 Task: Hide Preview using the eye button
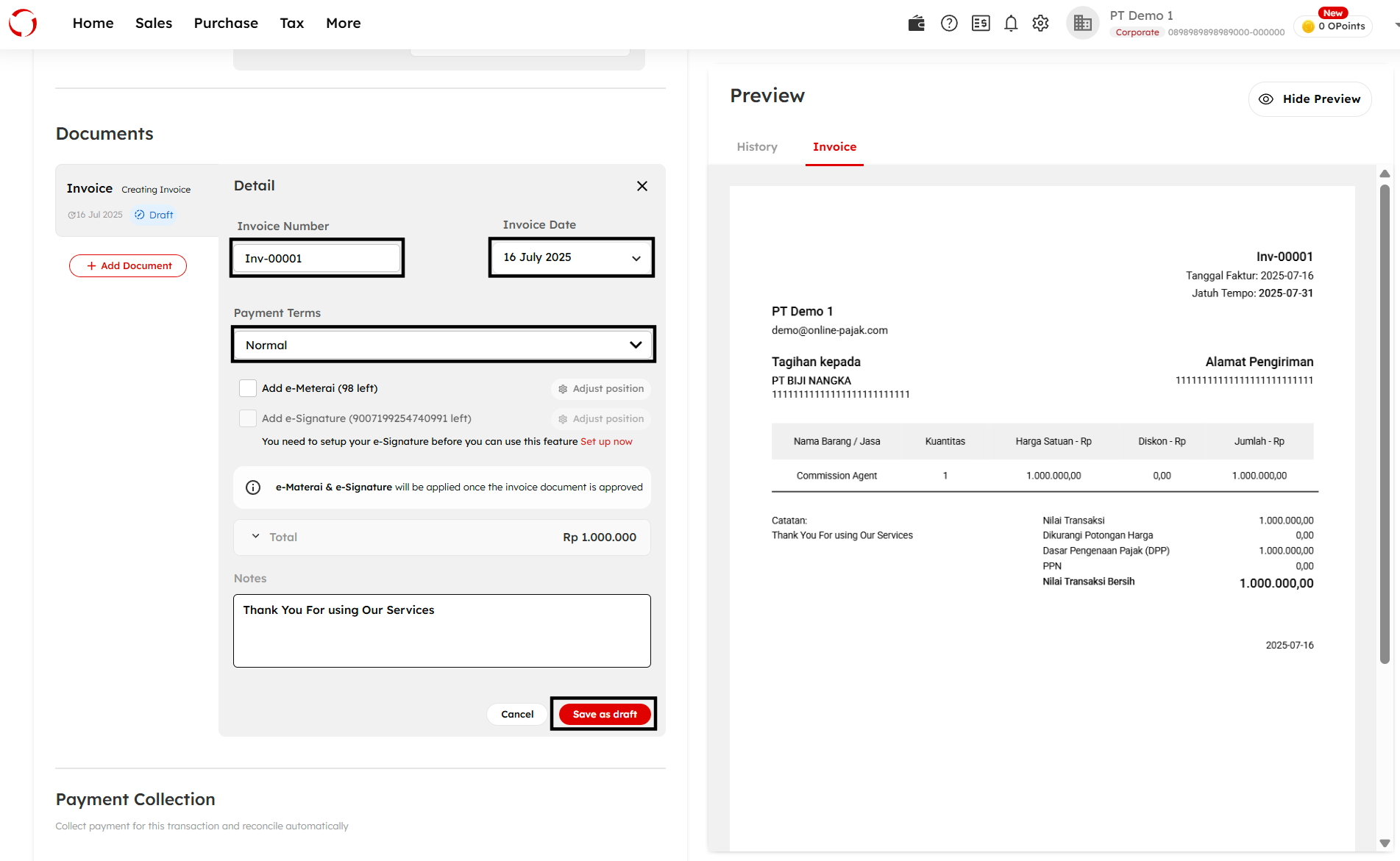pyautogui.click(x=1310, y=99)
